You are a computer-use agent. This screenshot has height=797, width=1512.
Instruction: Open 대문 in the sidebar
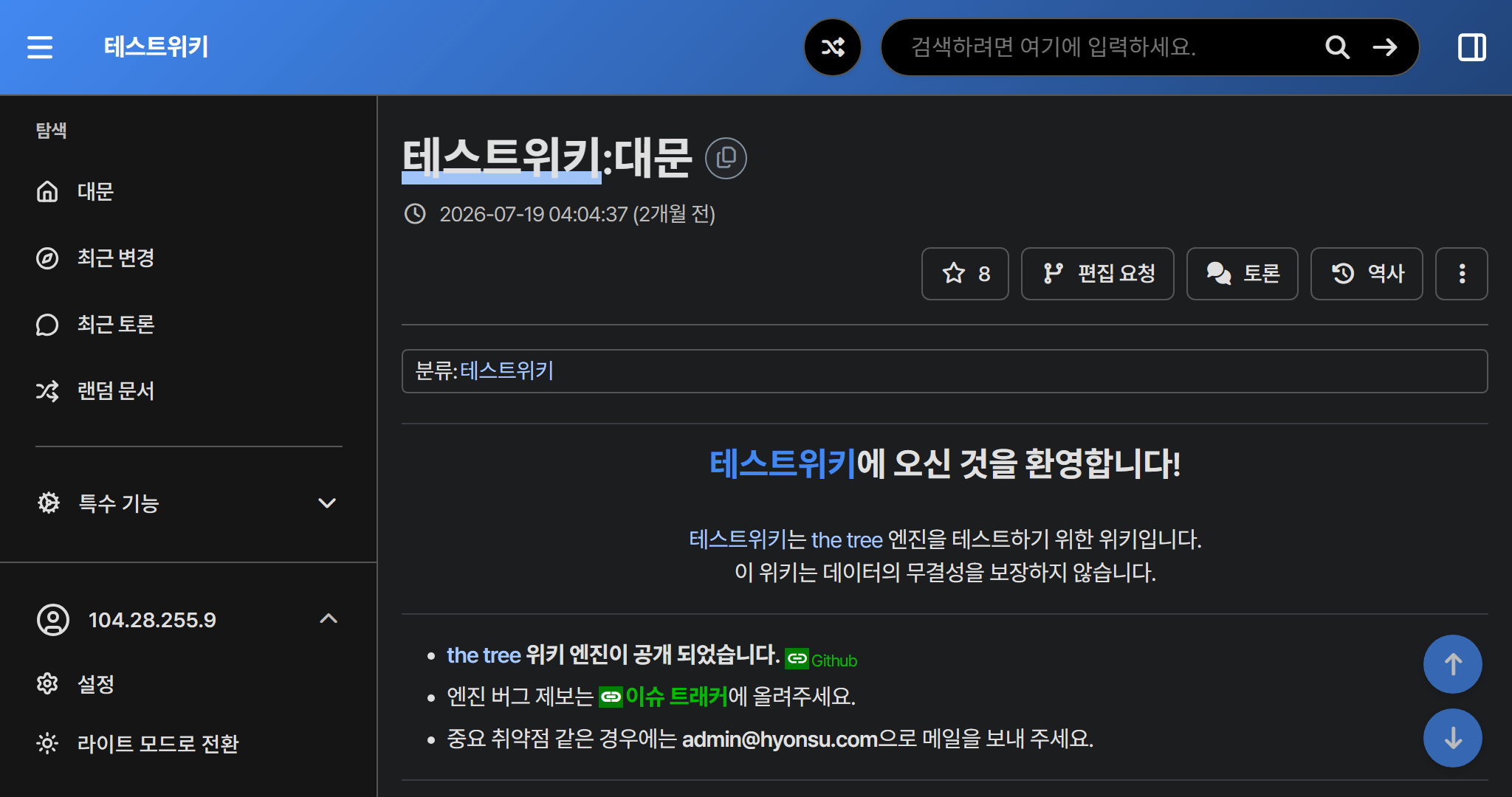[188, 192]
